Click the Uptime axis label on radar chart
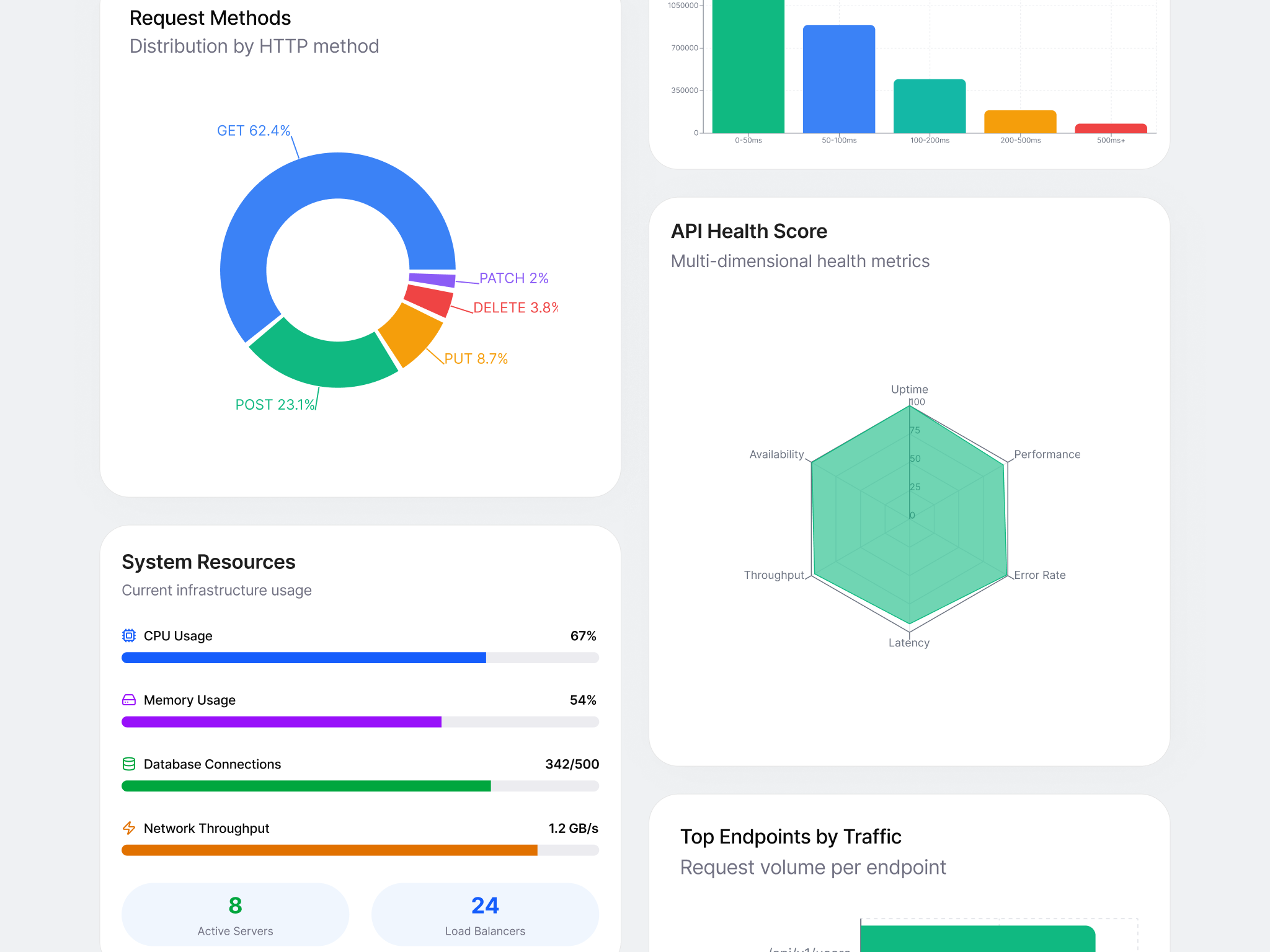Image resolution: width=1270 pixels, height=952 pixels. [x=909, y=389]
